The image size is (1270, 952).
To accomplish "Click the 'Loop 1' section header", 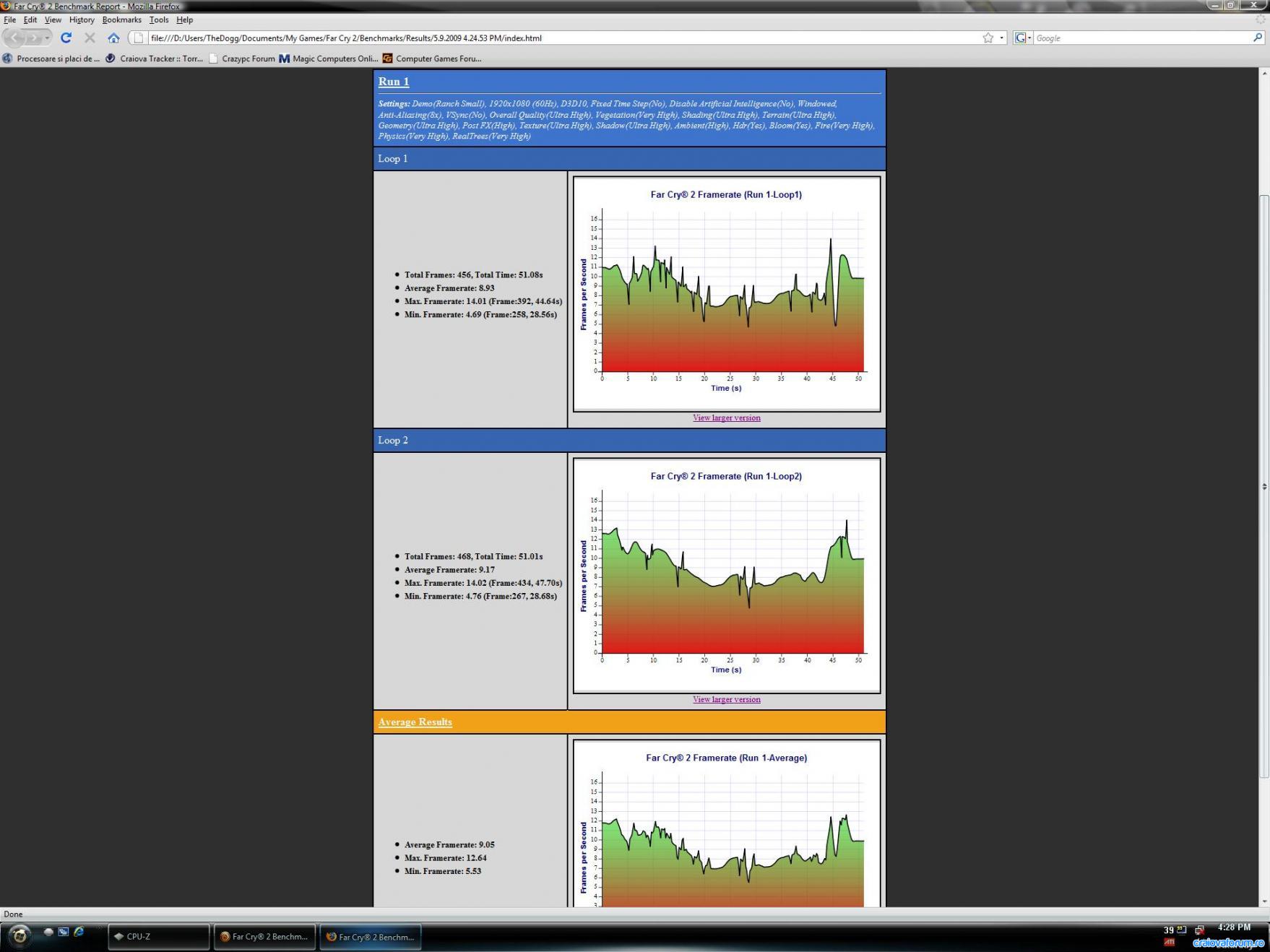I will pos(629,158).
